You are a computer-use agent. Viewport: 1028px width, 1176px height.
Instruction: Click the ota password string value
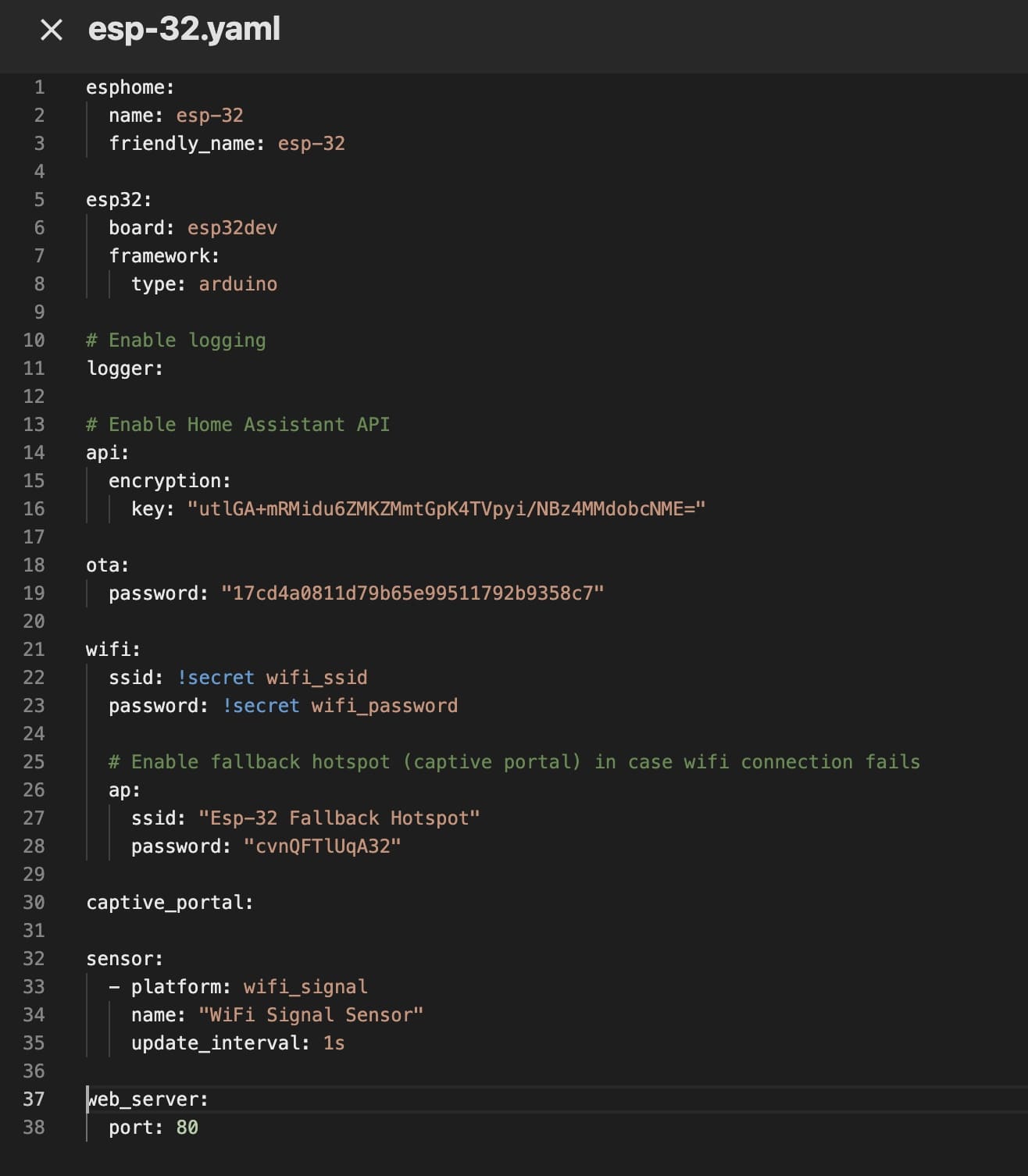[x=412, y=593]
